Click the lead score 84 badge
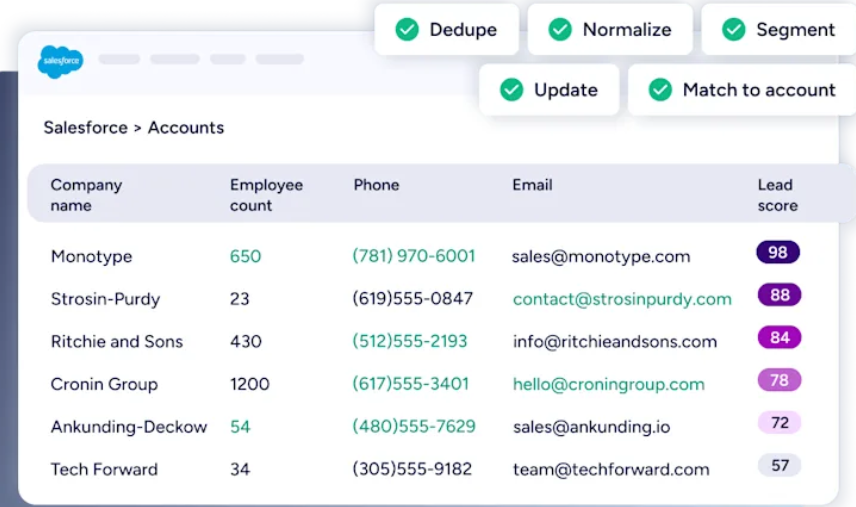856x507 pixels. click(780, 337)
